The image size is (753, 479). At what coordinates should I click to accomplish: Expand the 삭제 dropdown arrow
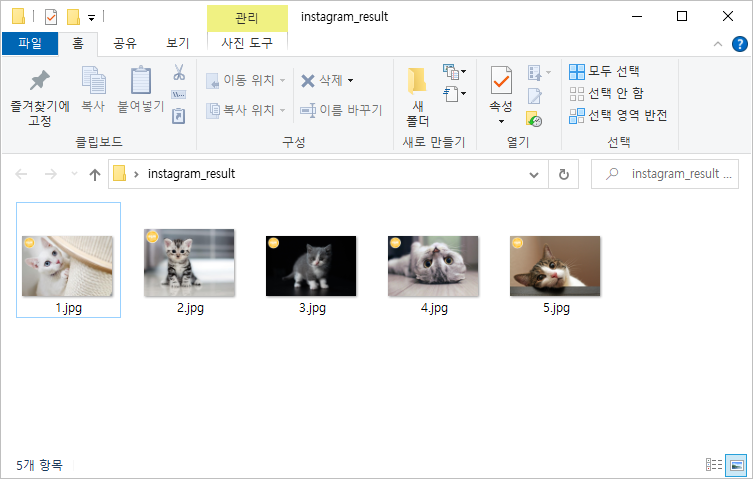click(x=351, y=81)
